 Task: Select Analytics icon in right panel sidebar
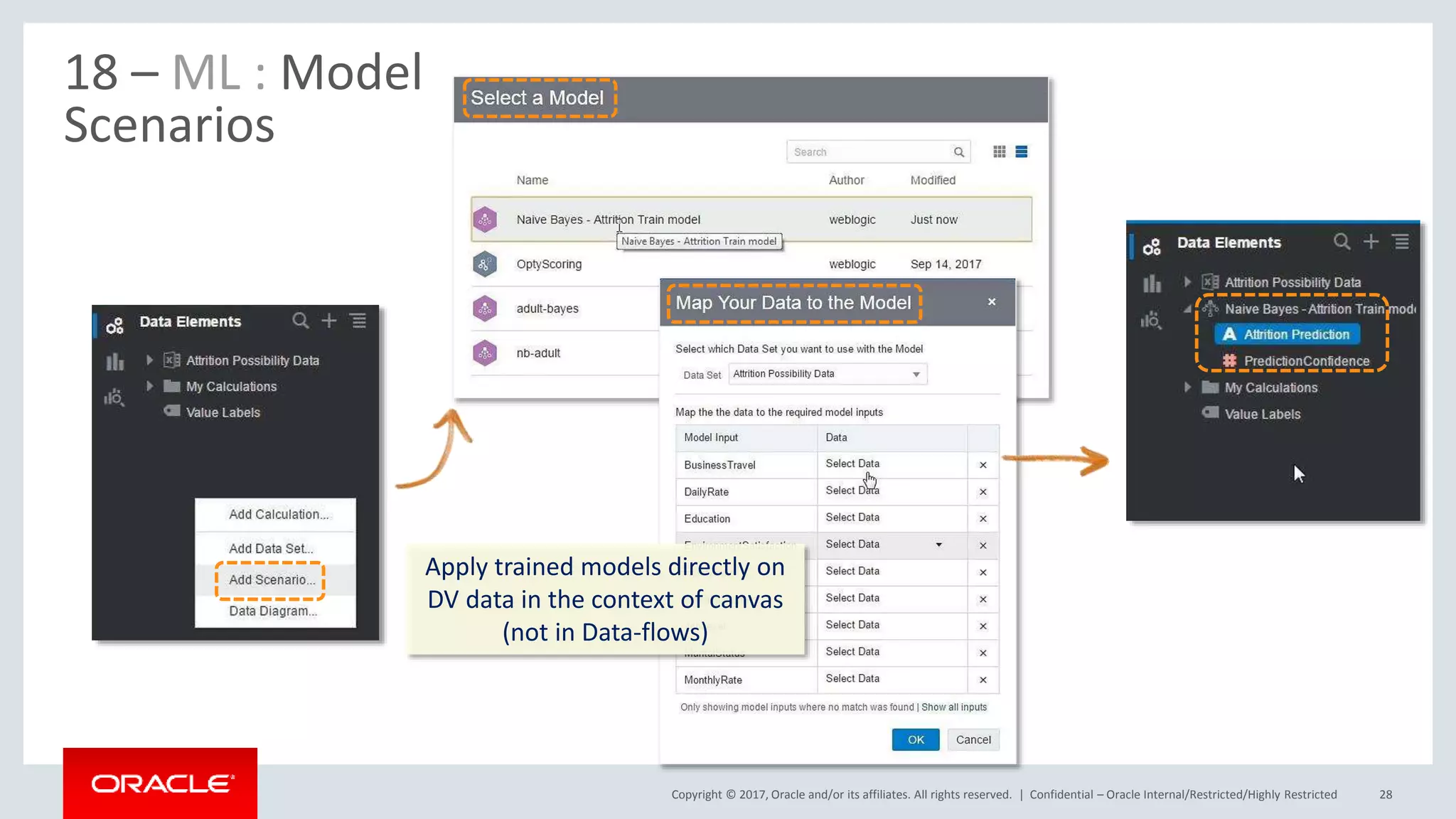coord(1152,320)
